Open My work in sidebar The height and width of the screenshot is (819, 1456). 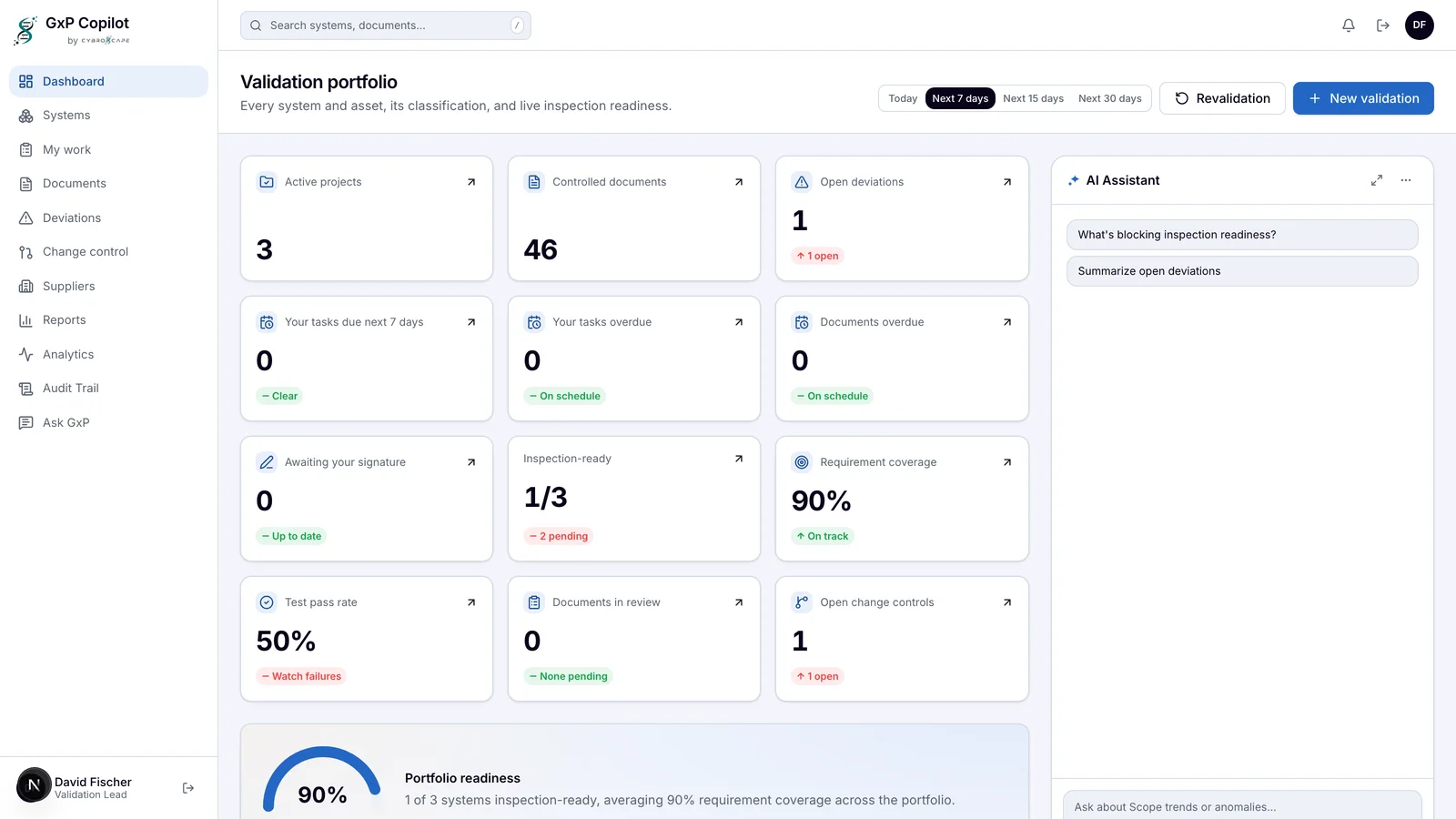click(108, 149)
